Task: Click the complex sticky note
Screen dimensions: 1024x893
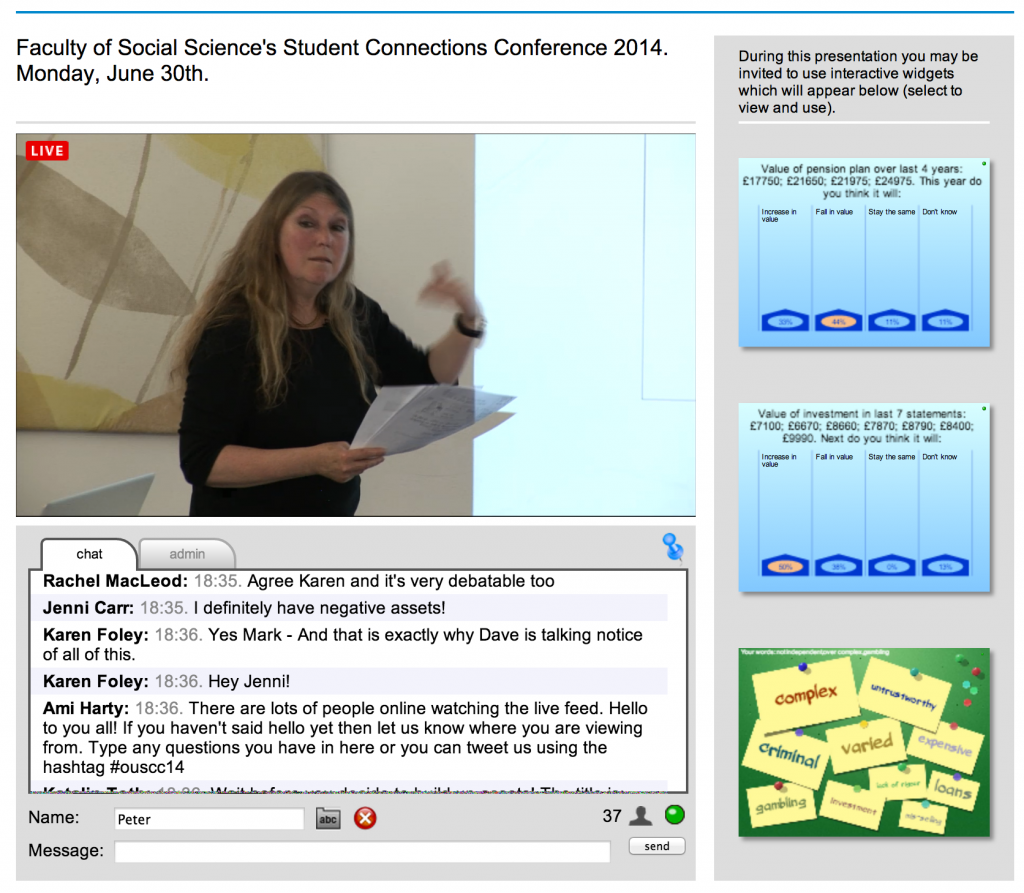Action: point(807,694)
